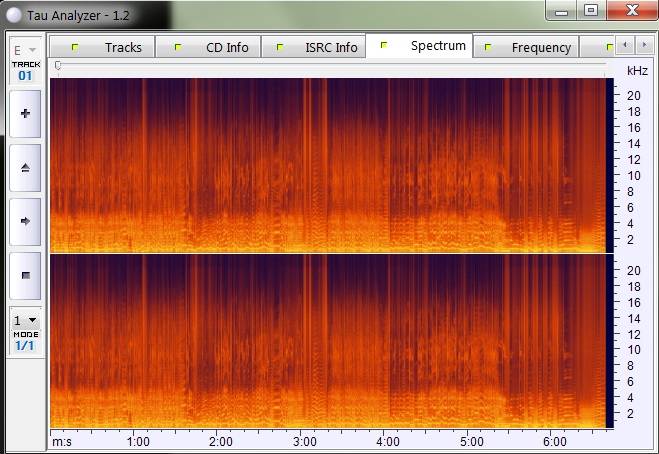Viewport: 659px width, 454px height.
Task: Switch to the Tracks tab
Action: coord(112,47)
